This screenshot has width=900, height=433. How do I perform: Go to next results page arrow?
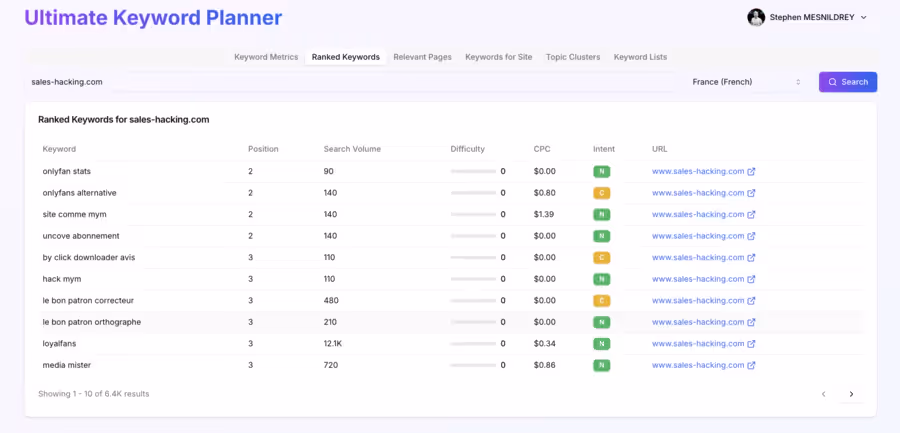click(851, 394)
